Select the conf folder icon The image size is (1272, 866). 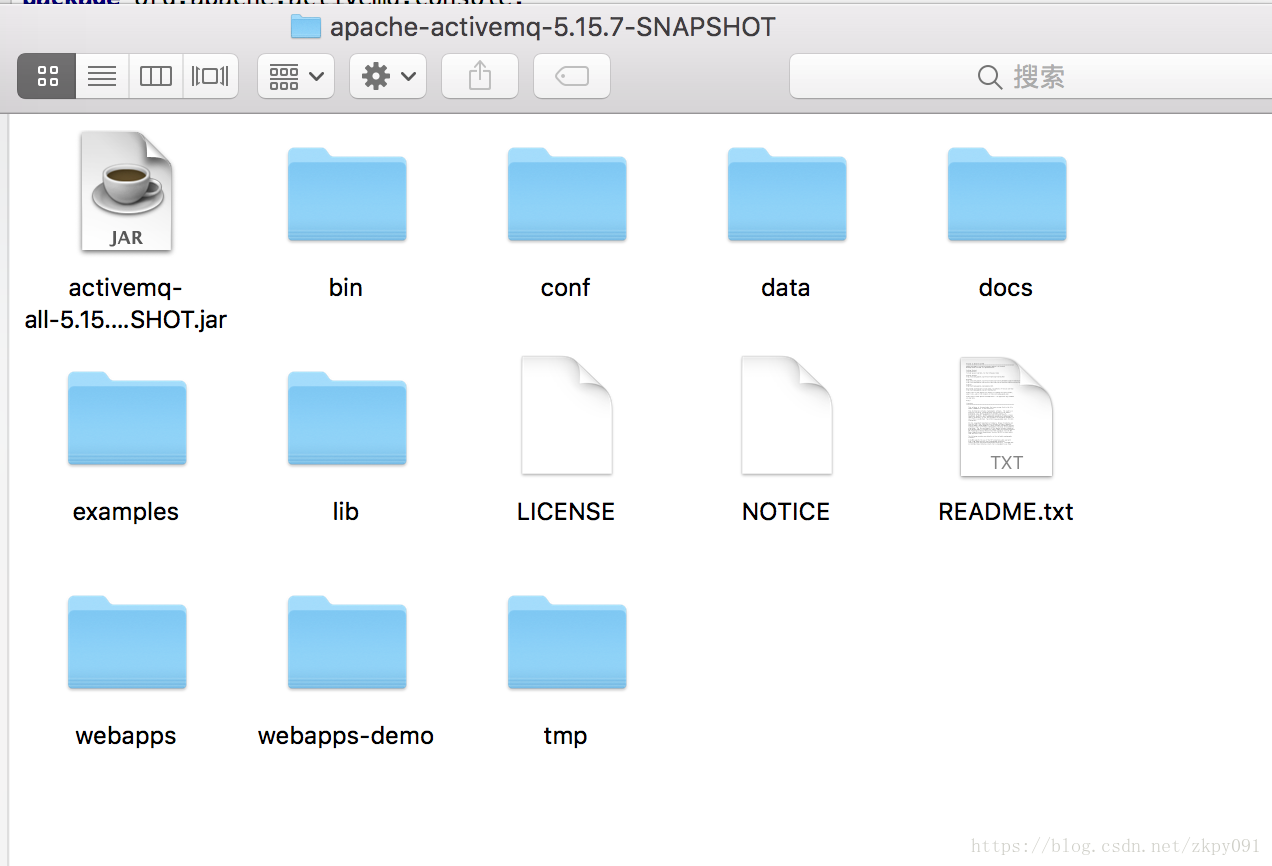click(566, 194)
